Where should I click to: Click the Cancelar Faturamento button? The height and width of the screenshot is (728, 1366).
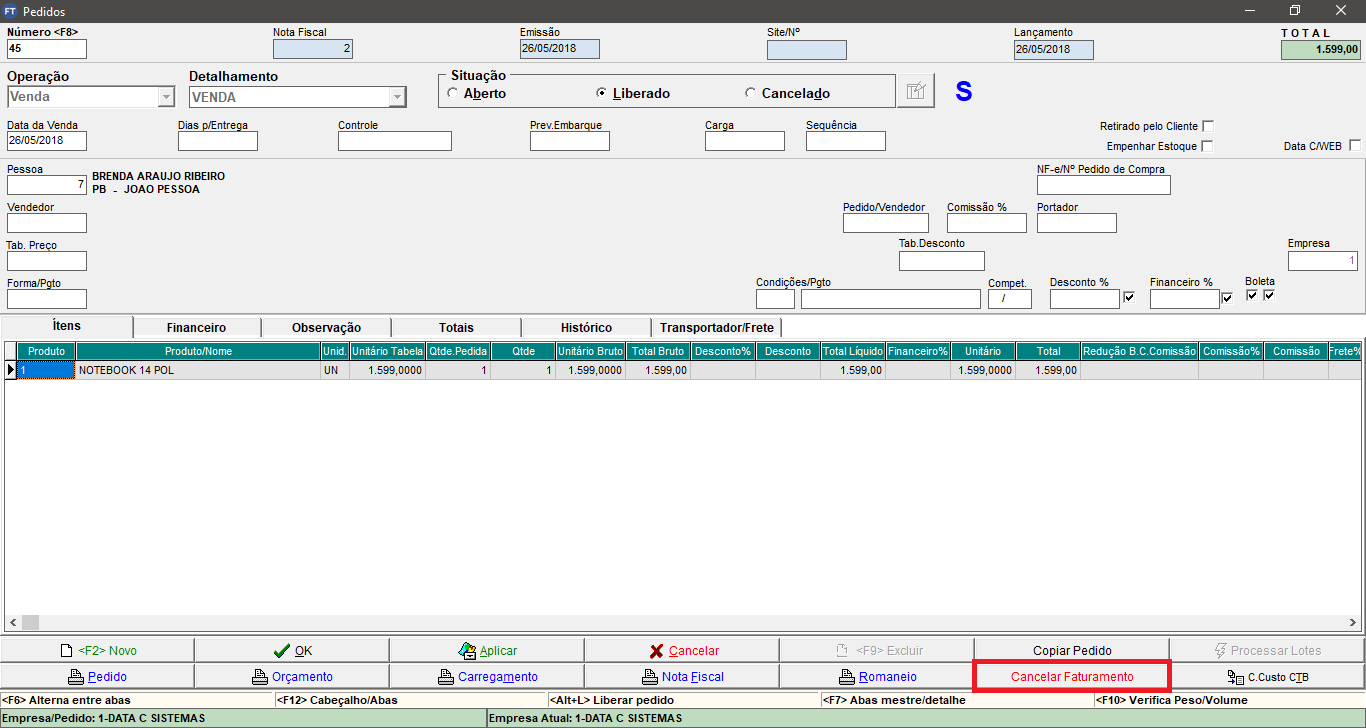coord(1072,677)
